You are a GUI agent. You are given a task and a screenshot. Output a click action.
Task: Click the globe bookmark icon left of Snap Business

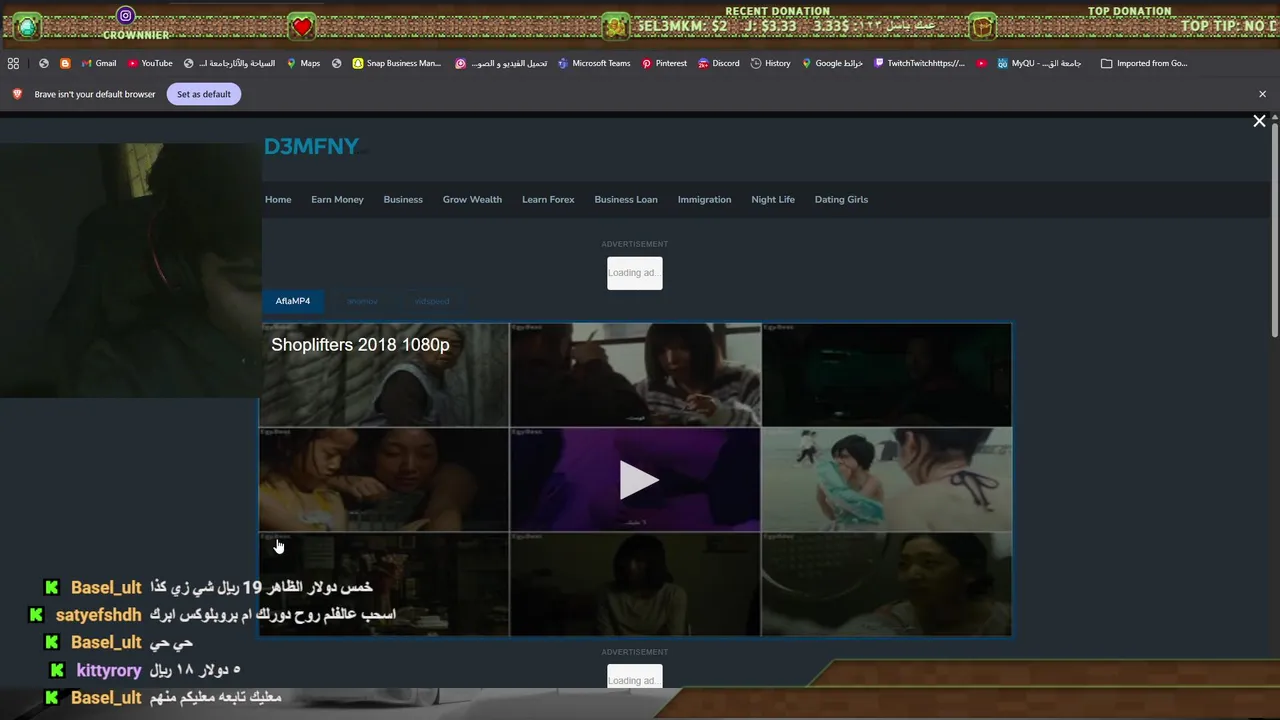click(x=336, y=63)
